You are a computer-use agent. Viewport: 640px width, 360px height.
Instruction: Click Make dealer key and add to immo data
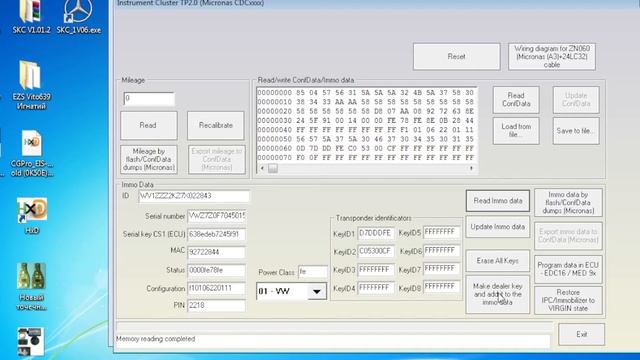tap(498, 294)
